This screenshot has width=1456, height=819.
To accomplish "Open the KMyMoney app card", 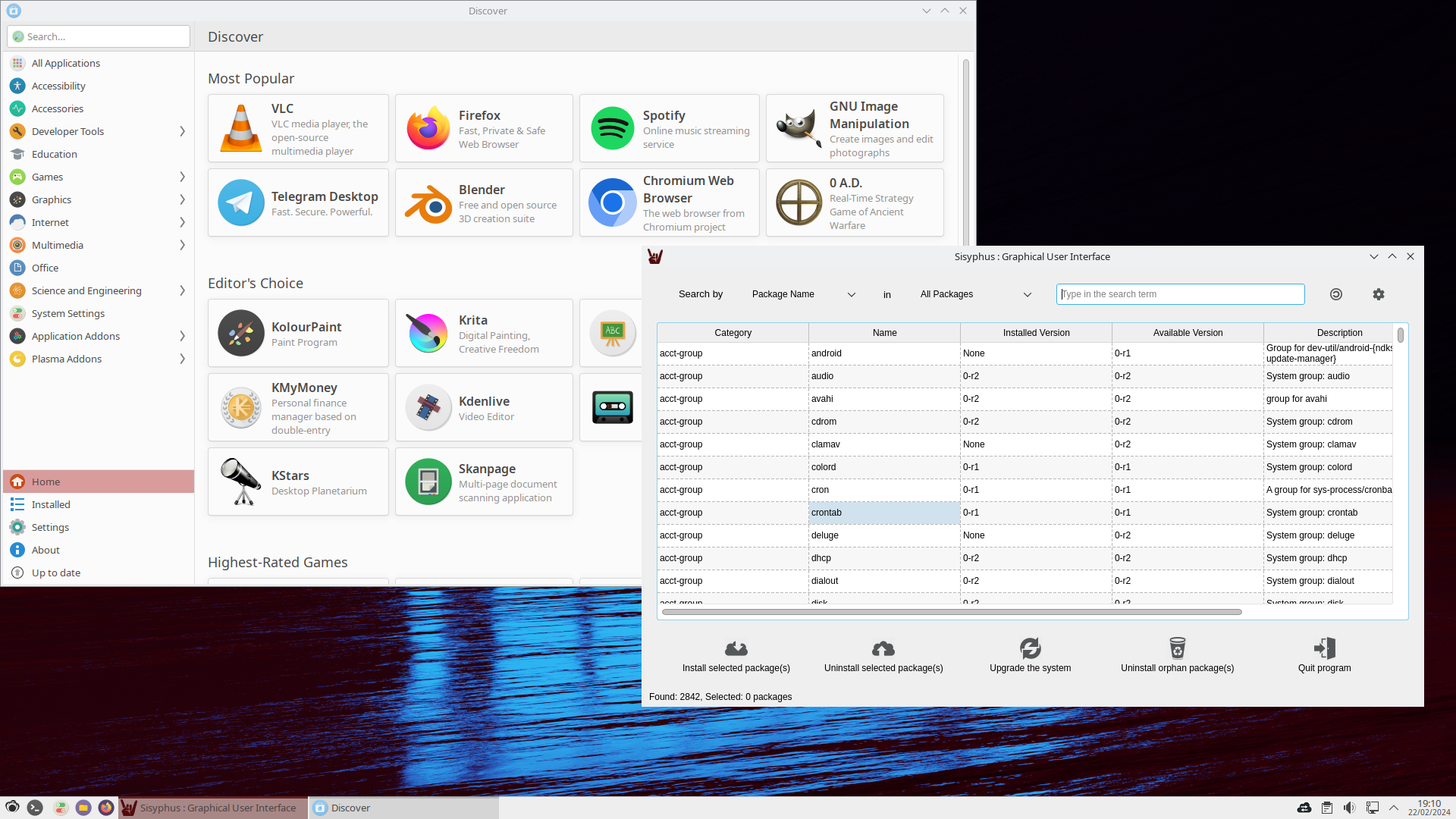I will 298,407.
